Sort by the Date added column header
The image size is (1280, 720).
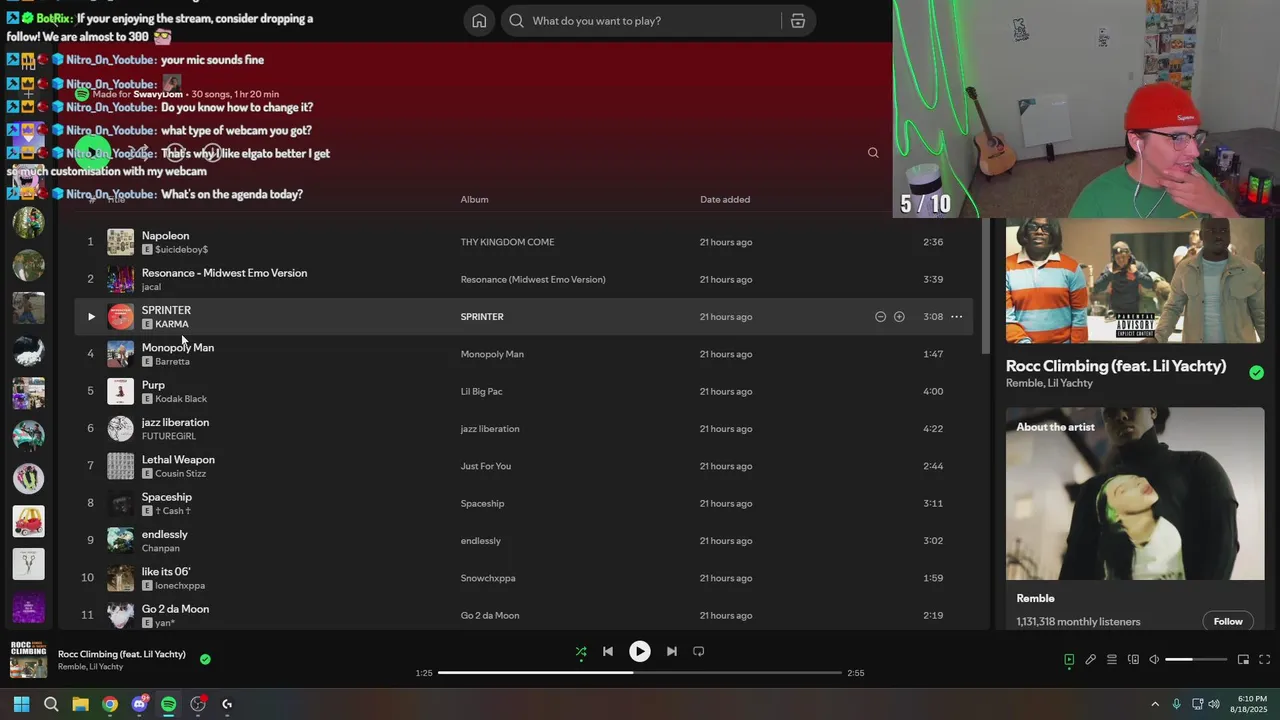click(x=725, y=200)
